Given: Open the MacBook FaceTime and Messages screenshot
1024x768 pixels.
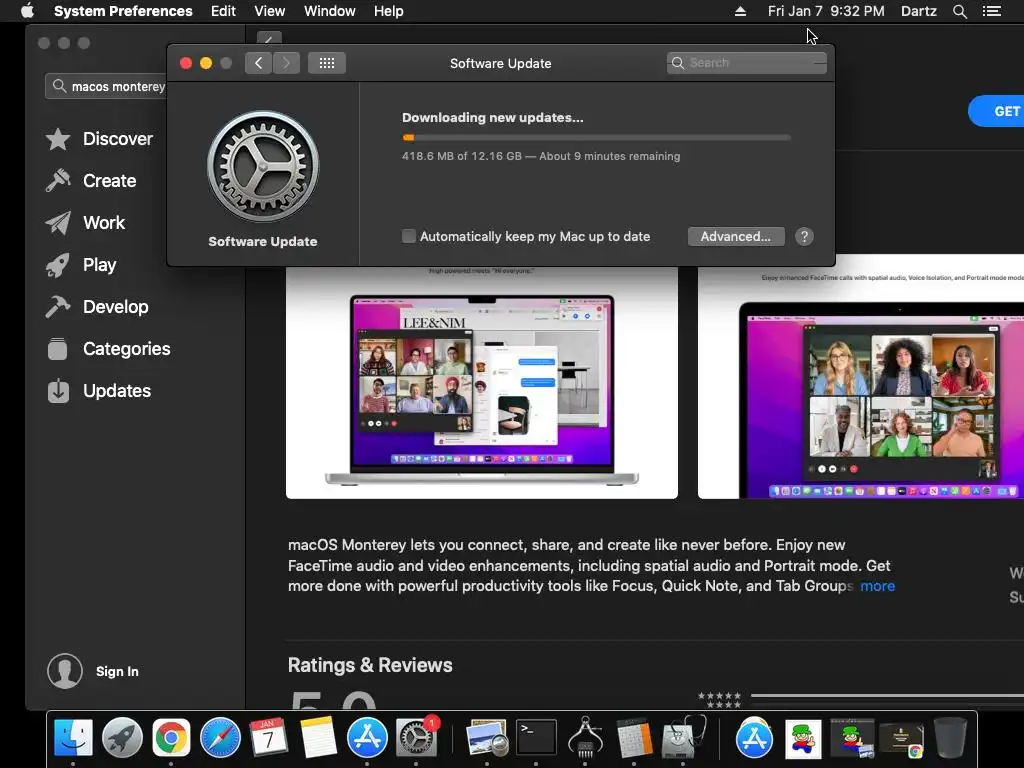Looking at the screenshot, I should tap(482, 383).
